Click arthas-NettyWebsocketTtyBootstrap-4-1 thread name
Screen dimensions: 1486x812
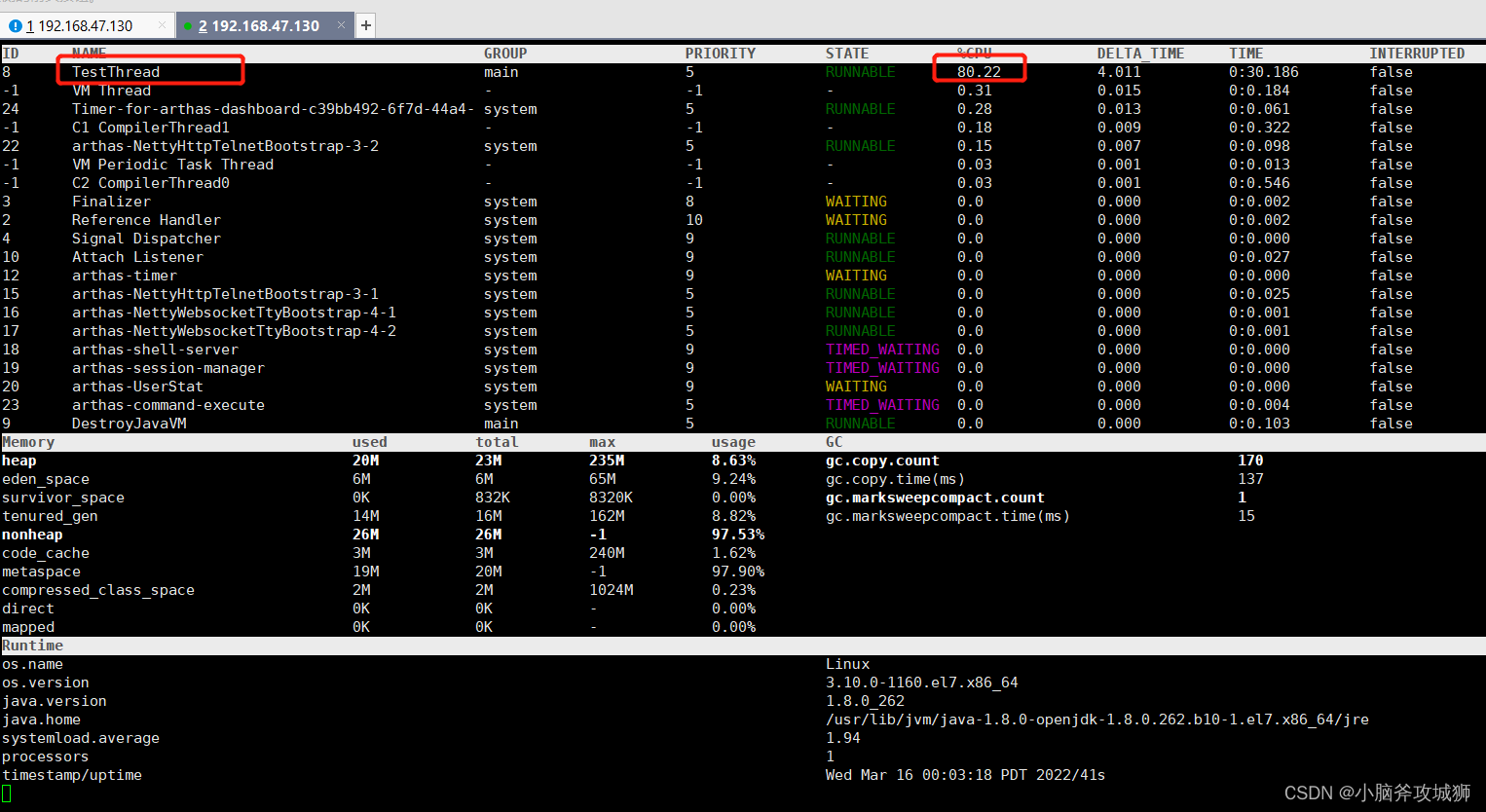tap(235, 313)
